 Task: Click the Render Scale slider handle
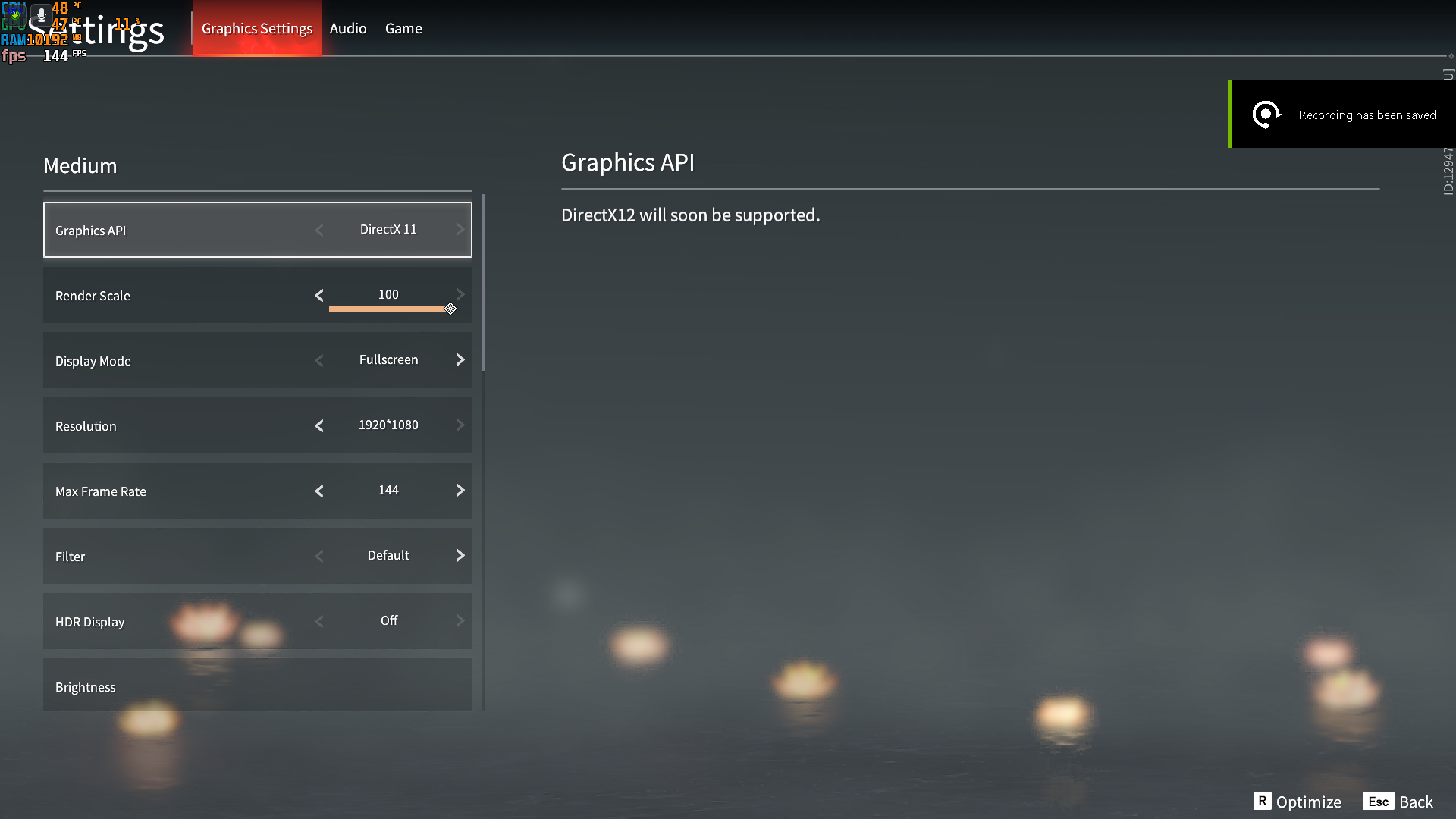tap(450, 309)
